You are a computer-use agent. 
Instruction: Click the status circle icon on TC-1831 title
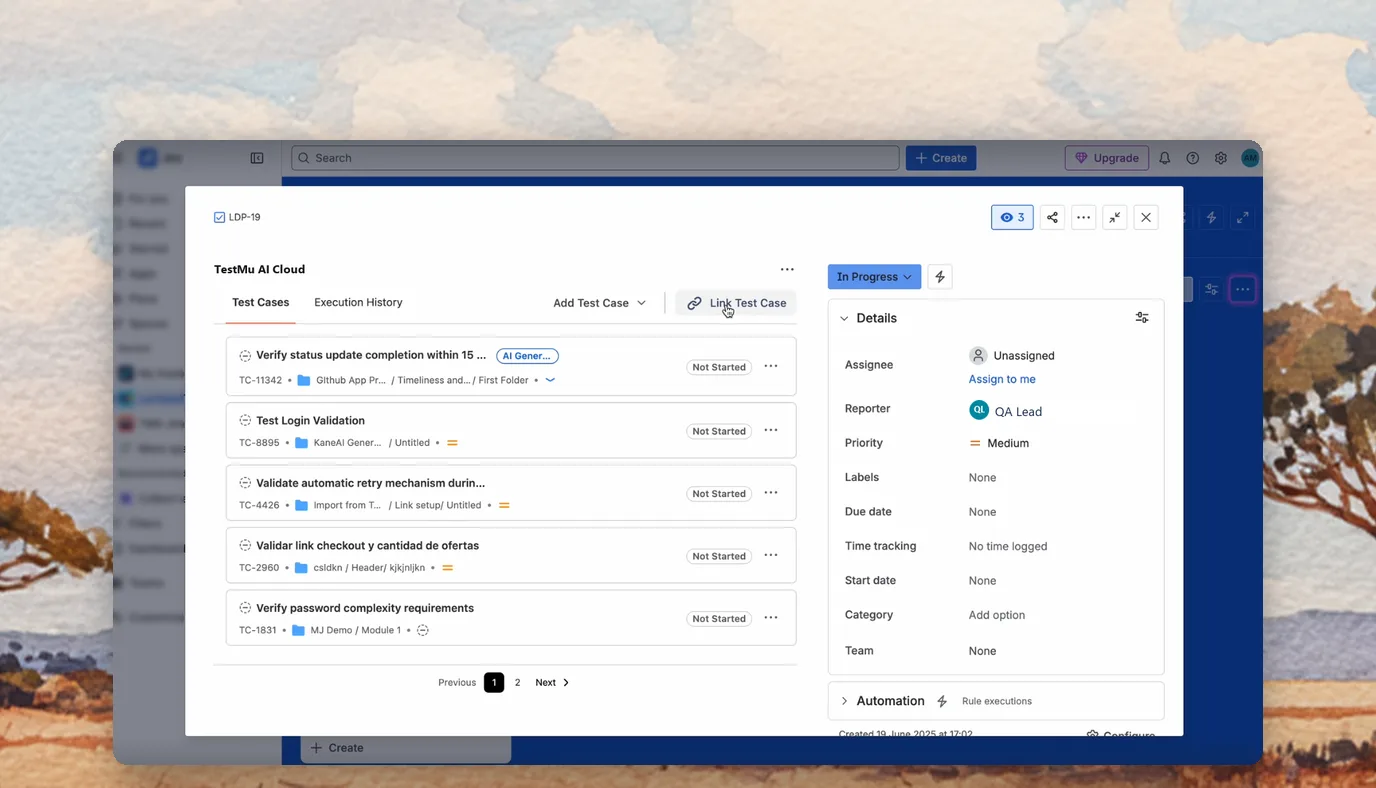[245, 608]
